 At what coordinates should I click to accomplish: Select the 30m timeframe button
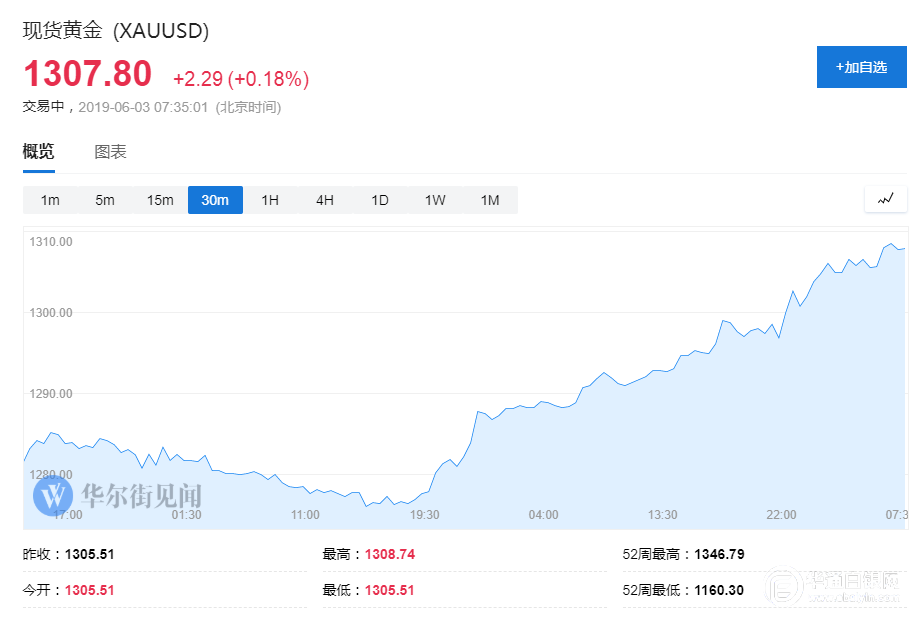coord(215,200)
